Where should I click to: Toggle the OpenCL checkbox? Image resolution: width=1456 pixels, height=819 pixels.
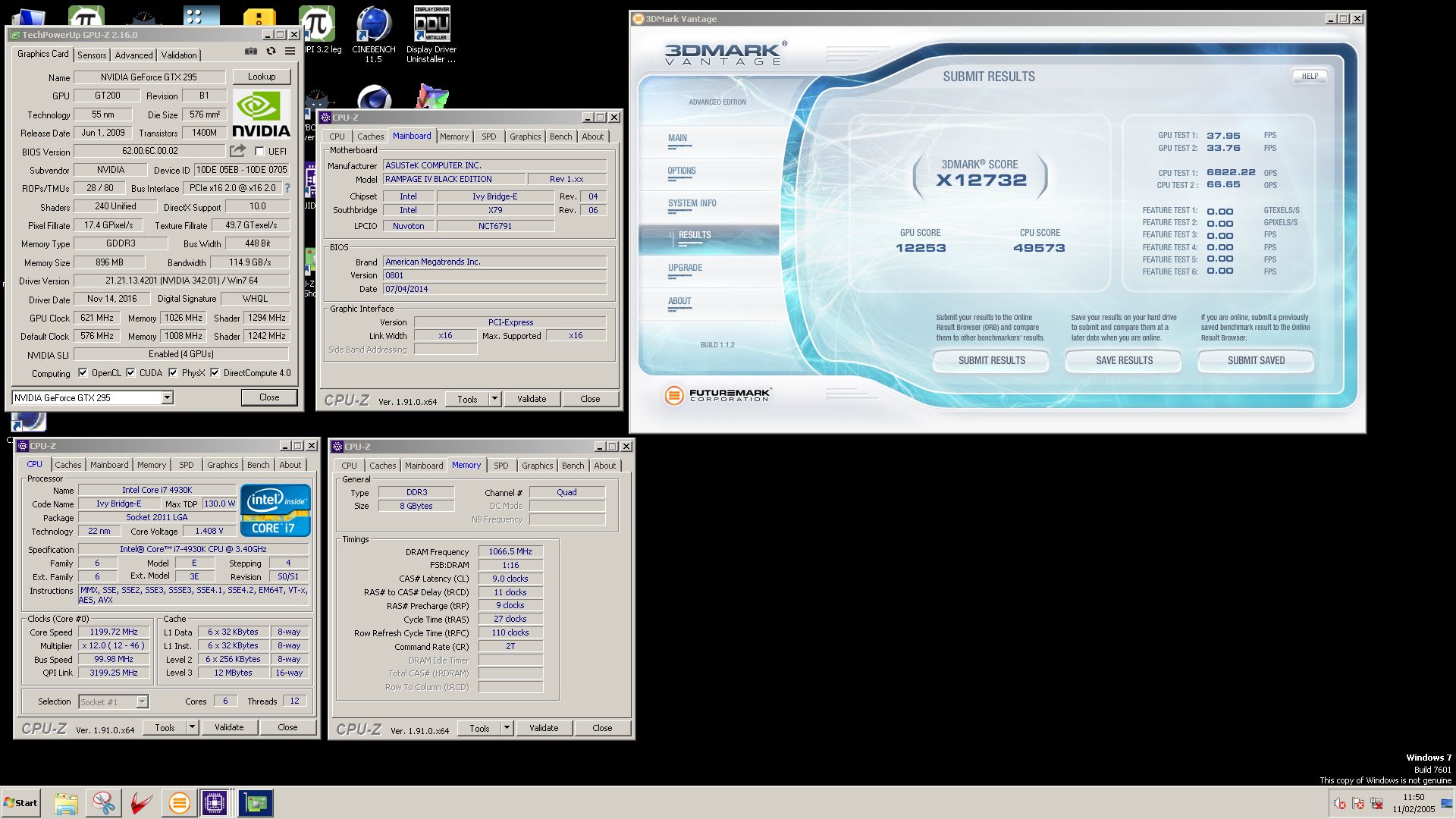tap(83, 372)
